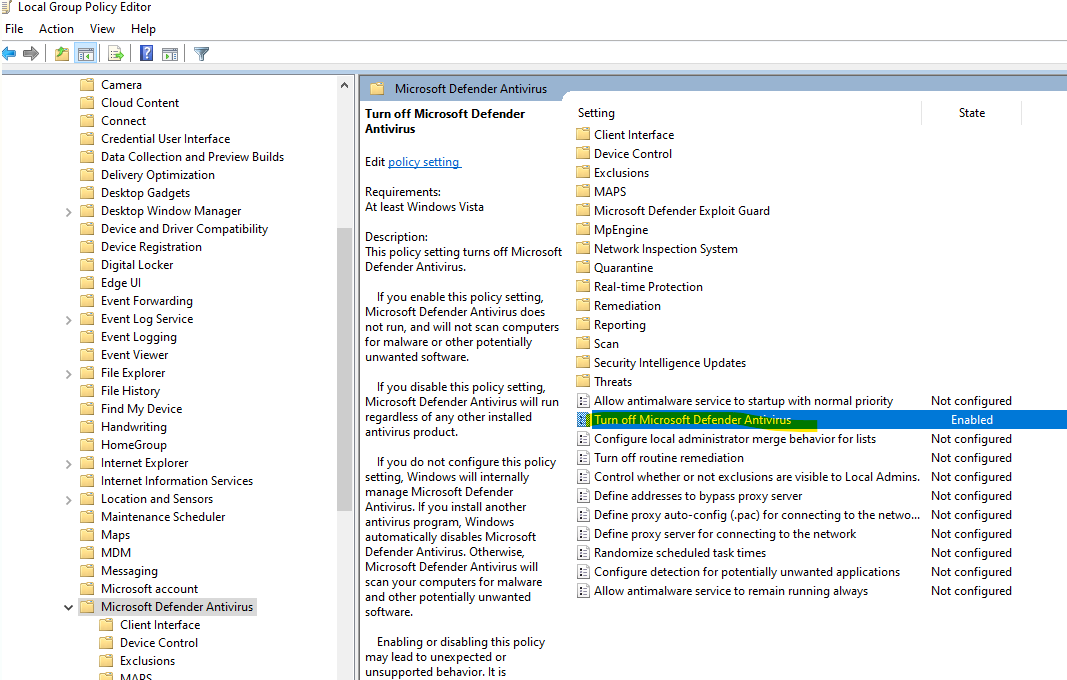This screenshot has width=1067, height=680.
Task: Go back with the blue Back arrow
Action: click(x=9, y=53)
